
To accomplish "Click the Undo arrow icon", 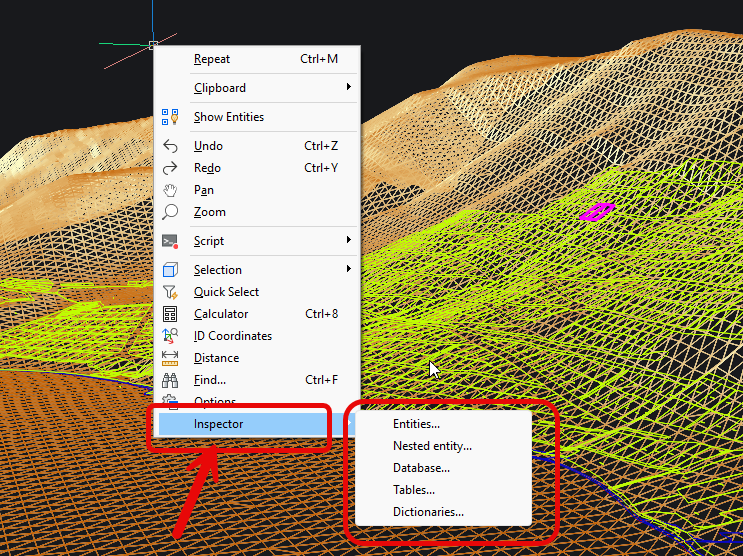I will (170, 146).
